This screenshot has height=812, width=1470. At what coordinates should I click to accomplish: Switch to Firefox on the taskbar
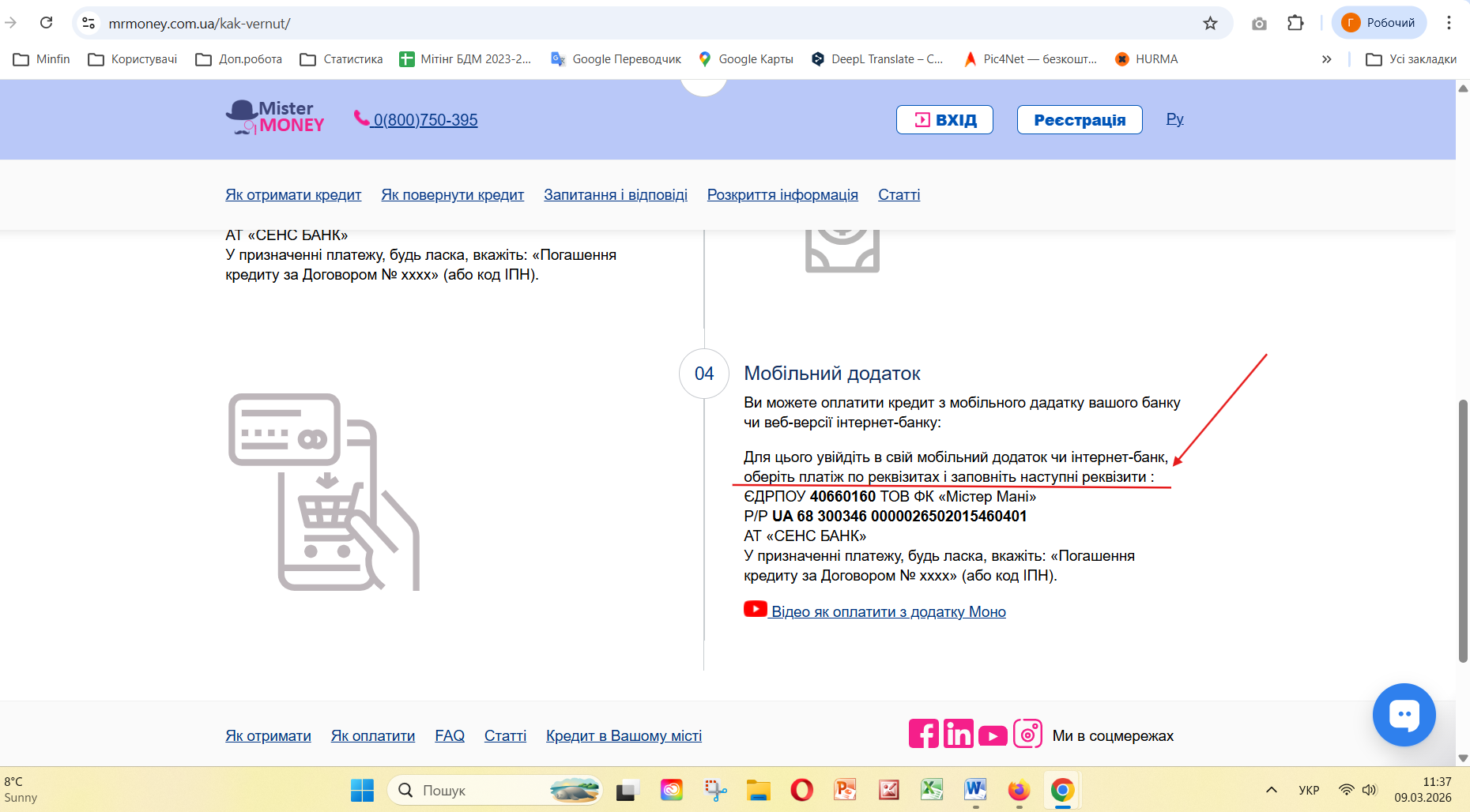pyautogui.click(x=1019, y=790)
